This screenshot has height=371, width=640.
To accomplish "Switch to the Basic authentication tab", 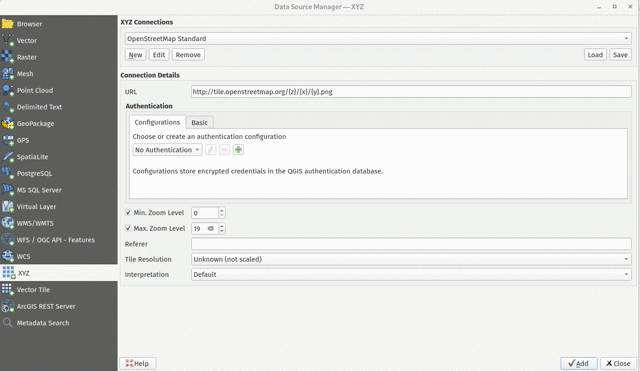I will point(200,122).
